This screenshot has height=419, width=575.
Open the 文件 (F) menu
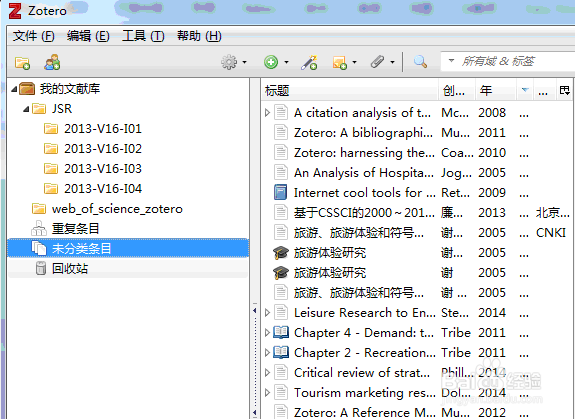33,36
